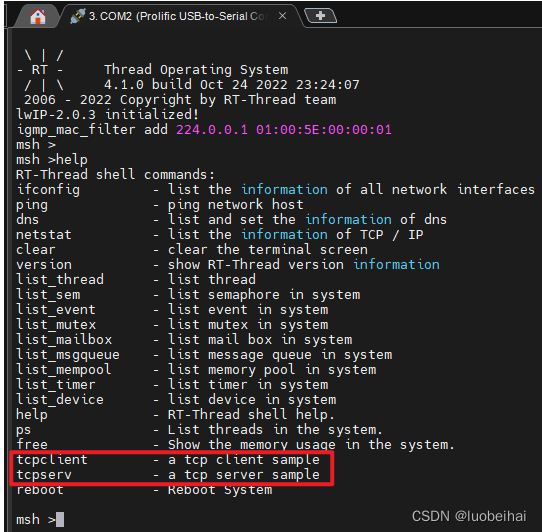The height and width of the screenshot is (532, 542).
Task: Close the COM2 session tab
Action: tap(282, 16)
